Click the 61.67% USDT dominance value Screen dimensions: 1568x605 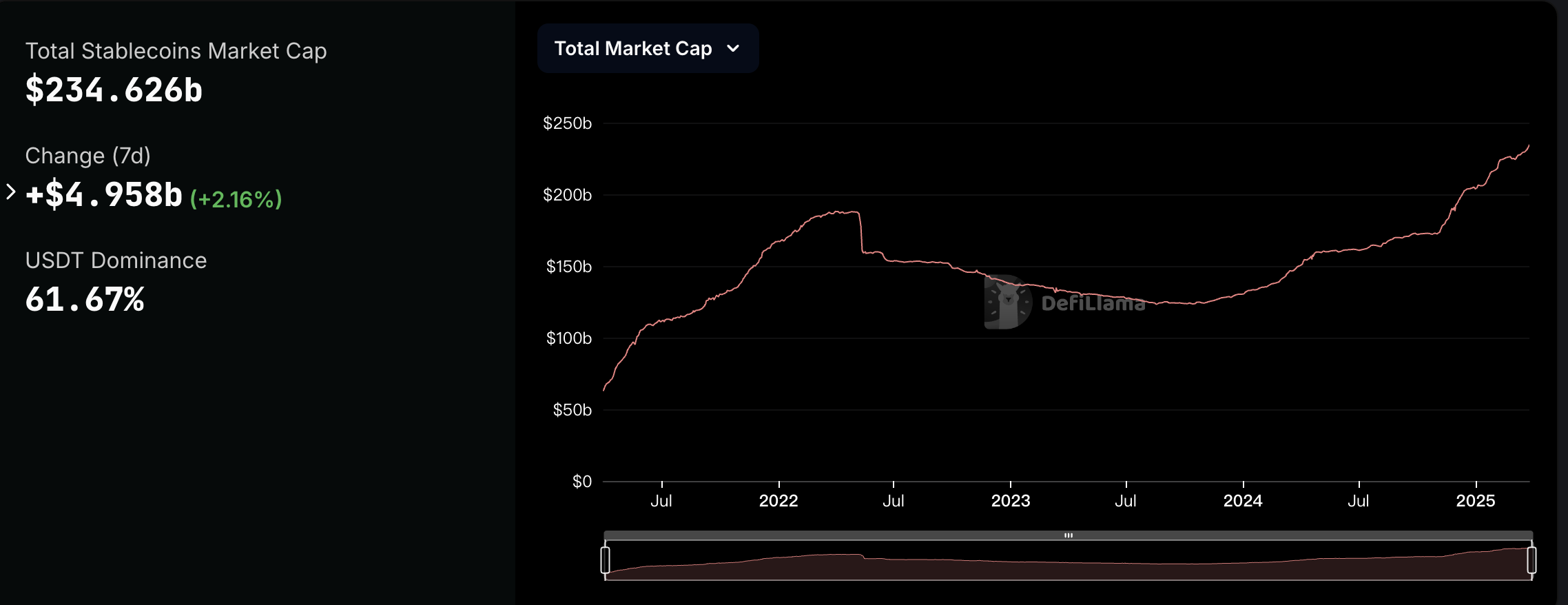coord(85,300)
